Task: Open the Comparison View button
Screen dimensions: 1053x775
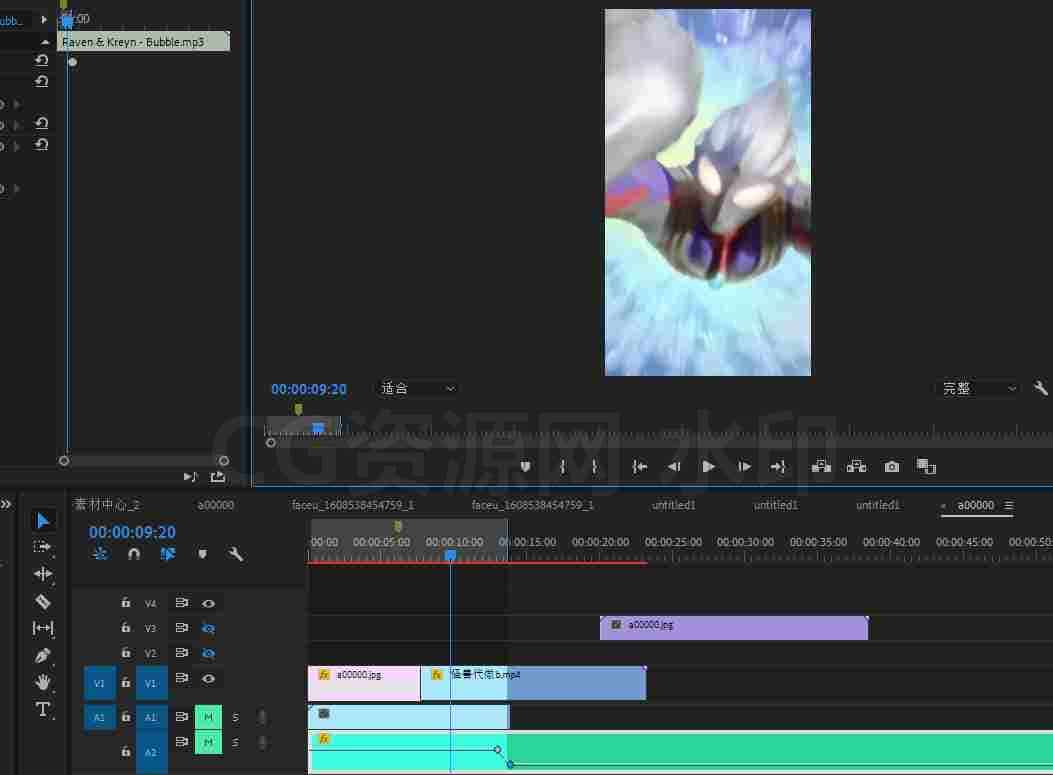Action: click(926, 467)
